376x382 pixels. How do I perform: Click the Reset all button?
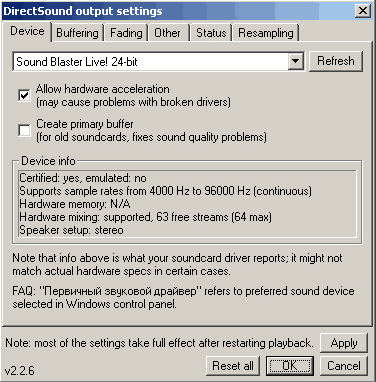click(233, 366)
